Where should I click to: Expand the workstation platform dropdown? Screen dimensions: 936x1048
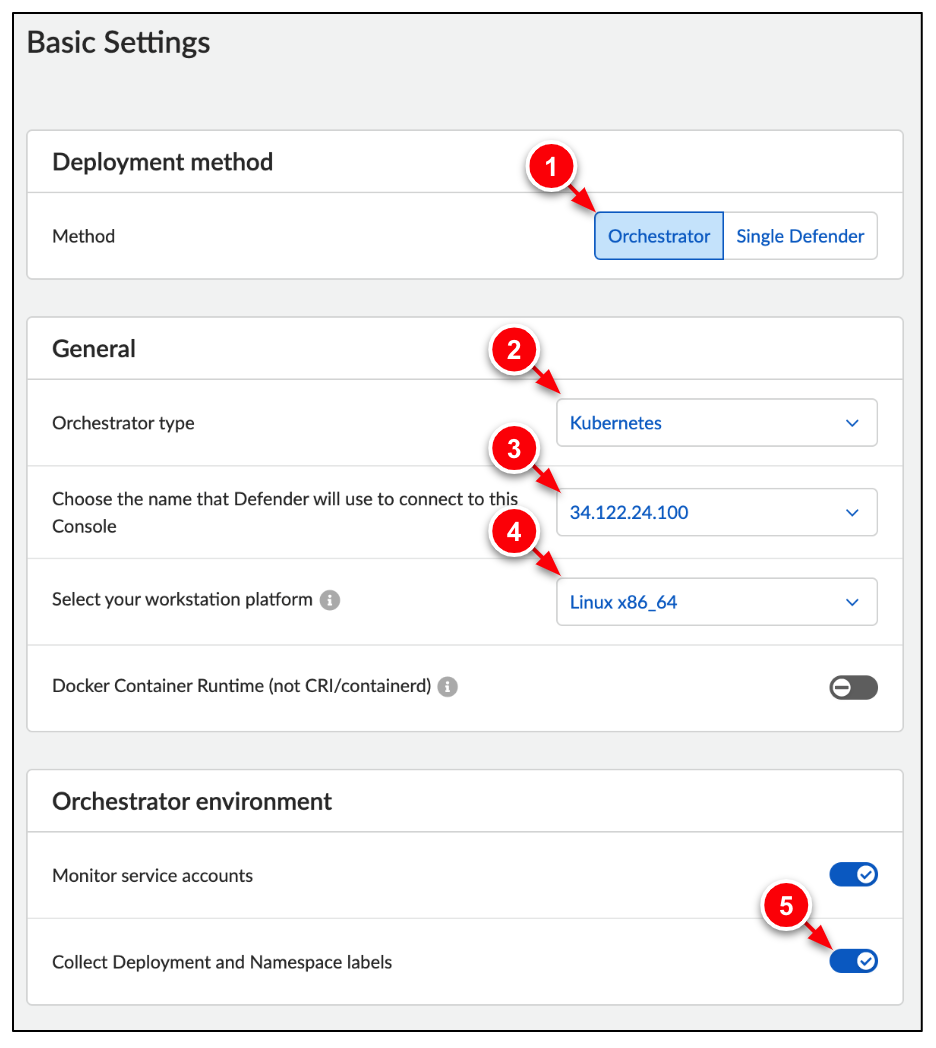click(716, 601)
